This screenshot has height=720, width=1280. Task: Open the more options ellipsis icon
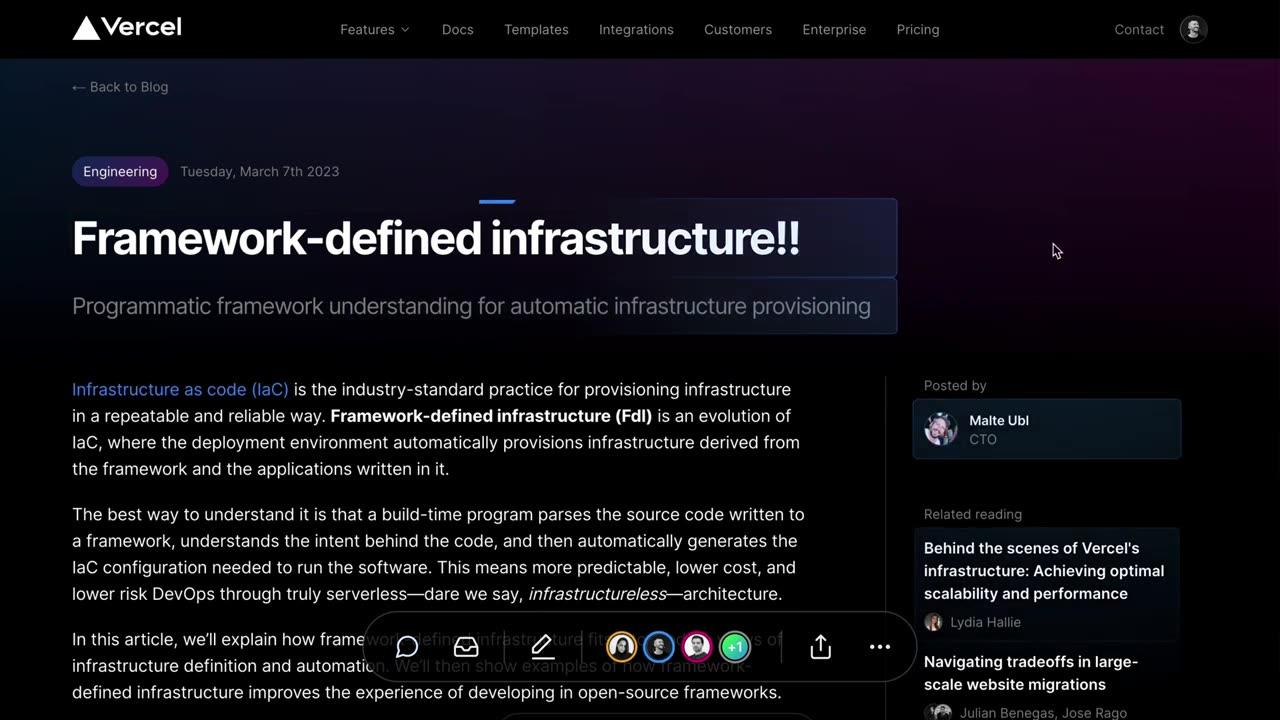click(879, 647)
